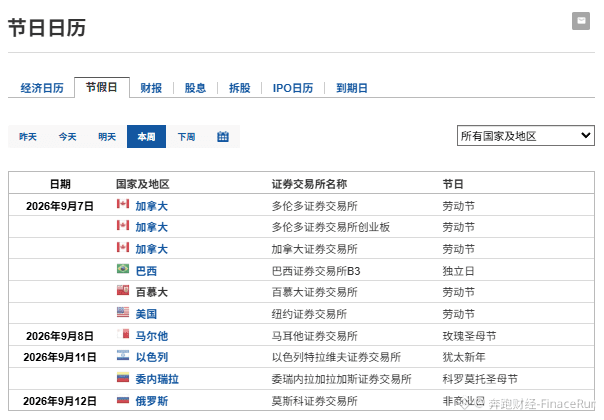
Task: Click the Venezuela flag icon
Action: coord(123,377)
